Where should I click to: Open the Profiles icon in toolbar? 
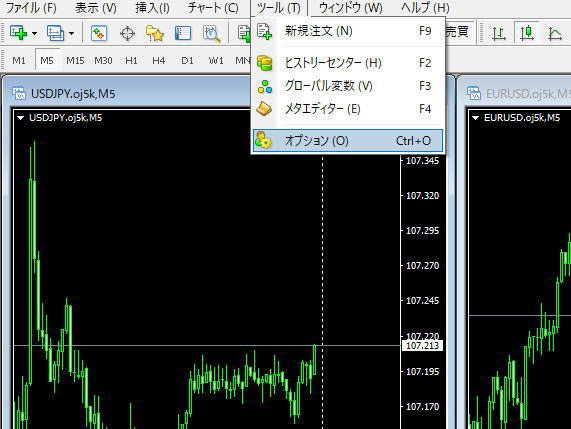[x=55, y=33]
